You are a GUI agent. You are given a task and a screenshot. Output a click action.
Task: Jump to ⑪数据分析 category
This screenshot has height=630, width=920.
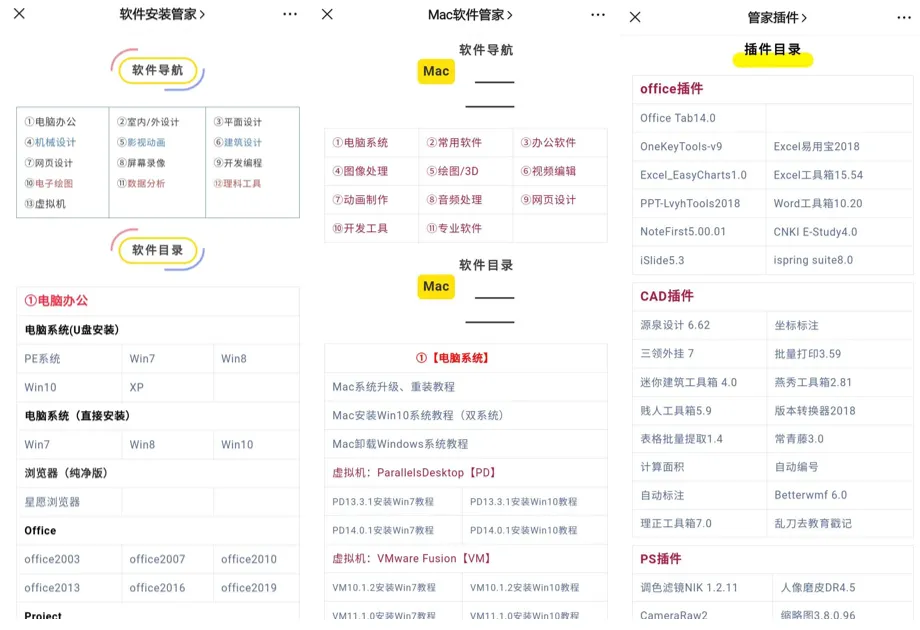pyautogui.click(x=141, y=184)
